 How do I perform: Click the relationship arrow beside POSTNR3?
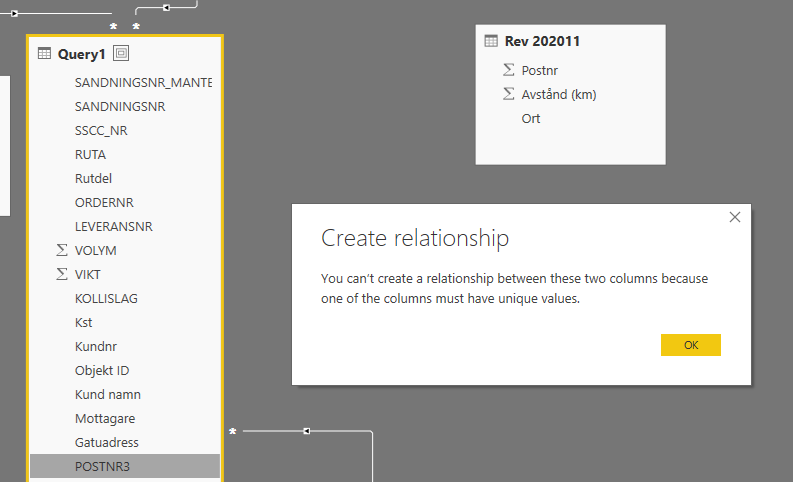(306, 431)
